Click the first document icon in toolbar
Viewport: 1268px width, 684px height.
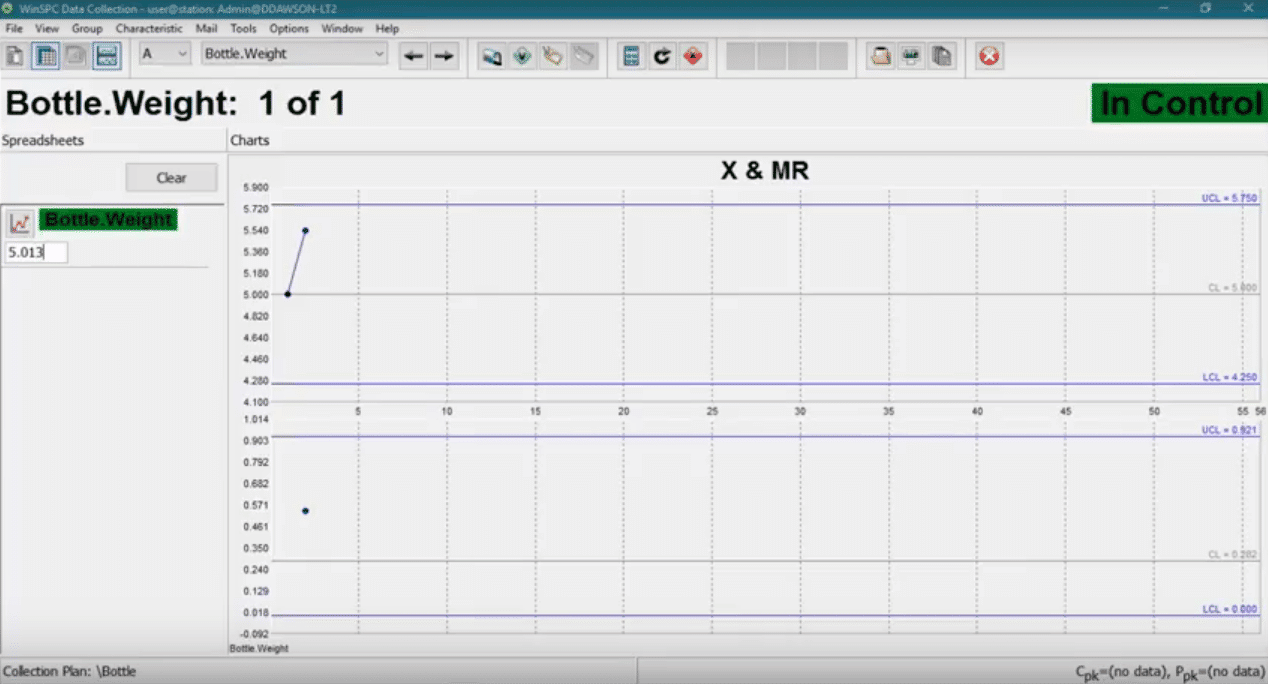[x=15, y=56]
